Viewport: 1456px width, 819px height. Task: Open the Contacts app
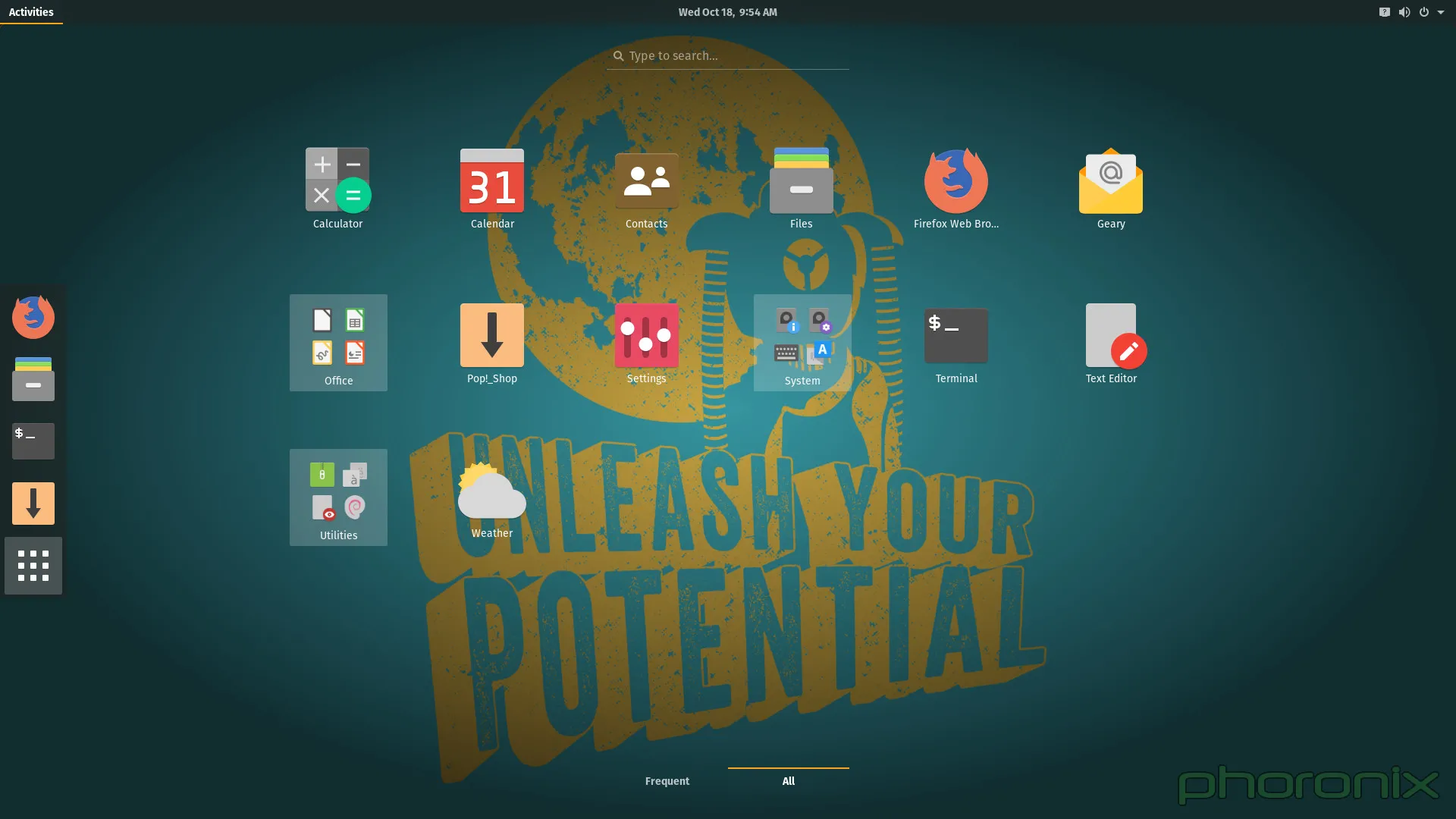click(647, 188)
